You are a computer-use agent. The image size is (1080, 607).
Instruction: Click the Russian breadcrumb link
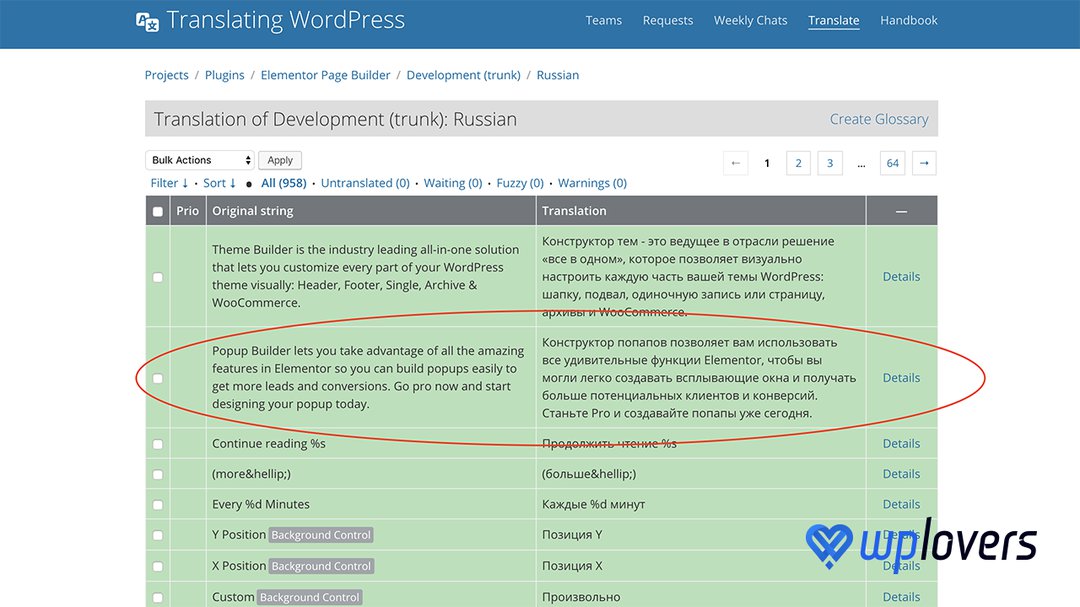pyautogui.click(x=558, y=75)
